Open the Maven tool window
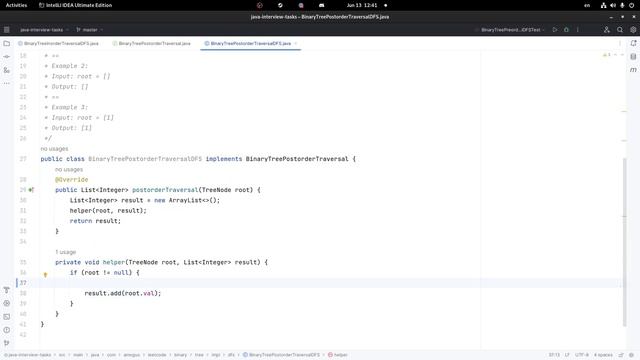Screen dimensions: 640x360 pos(633,70)
